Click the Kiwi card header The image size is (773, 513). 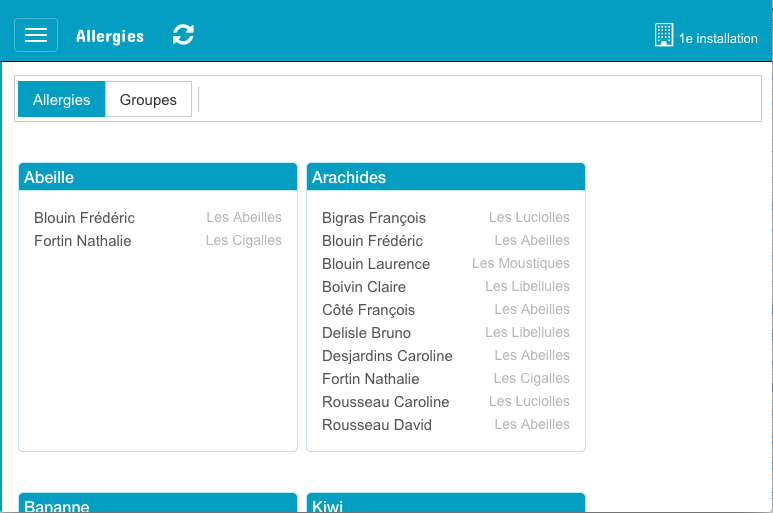445,504
